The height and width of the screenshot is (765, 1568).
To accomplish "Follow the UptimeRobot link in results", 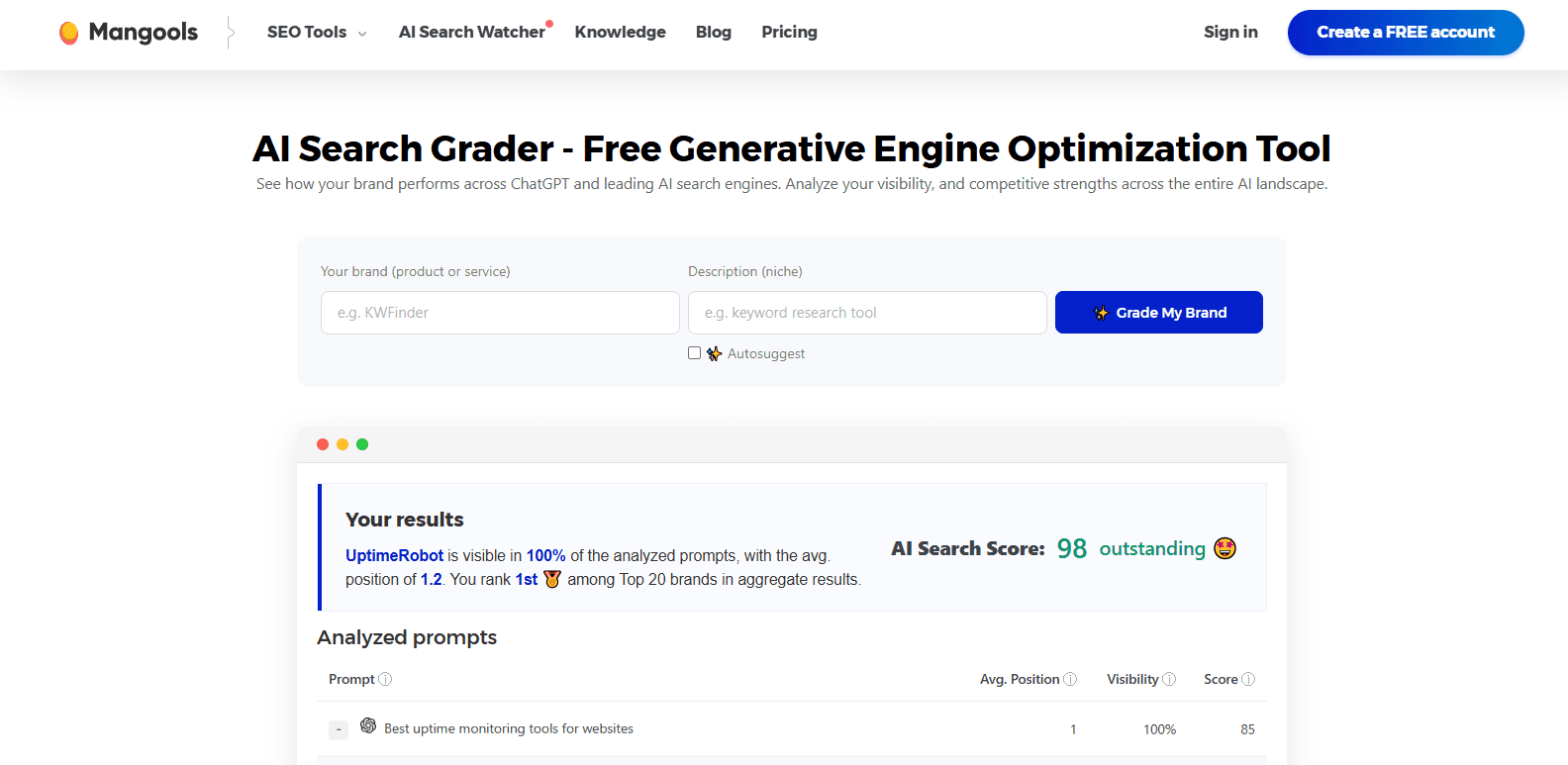I will coord(394,555).
